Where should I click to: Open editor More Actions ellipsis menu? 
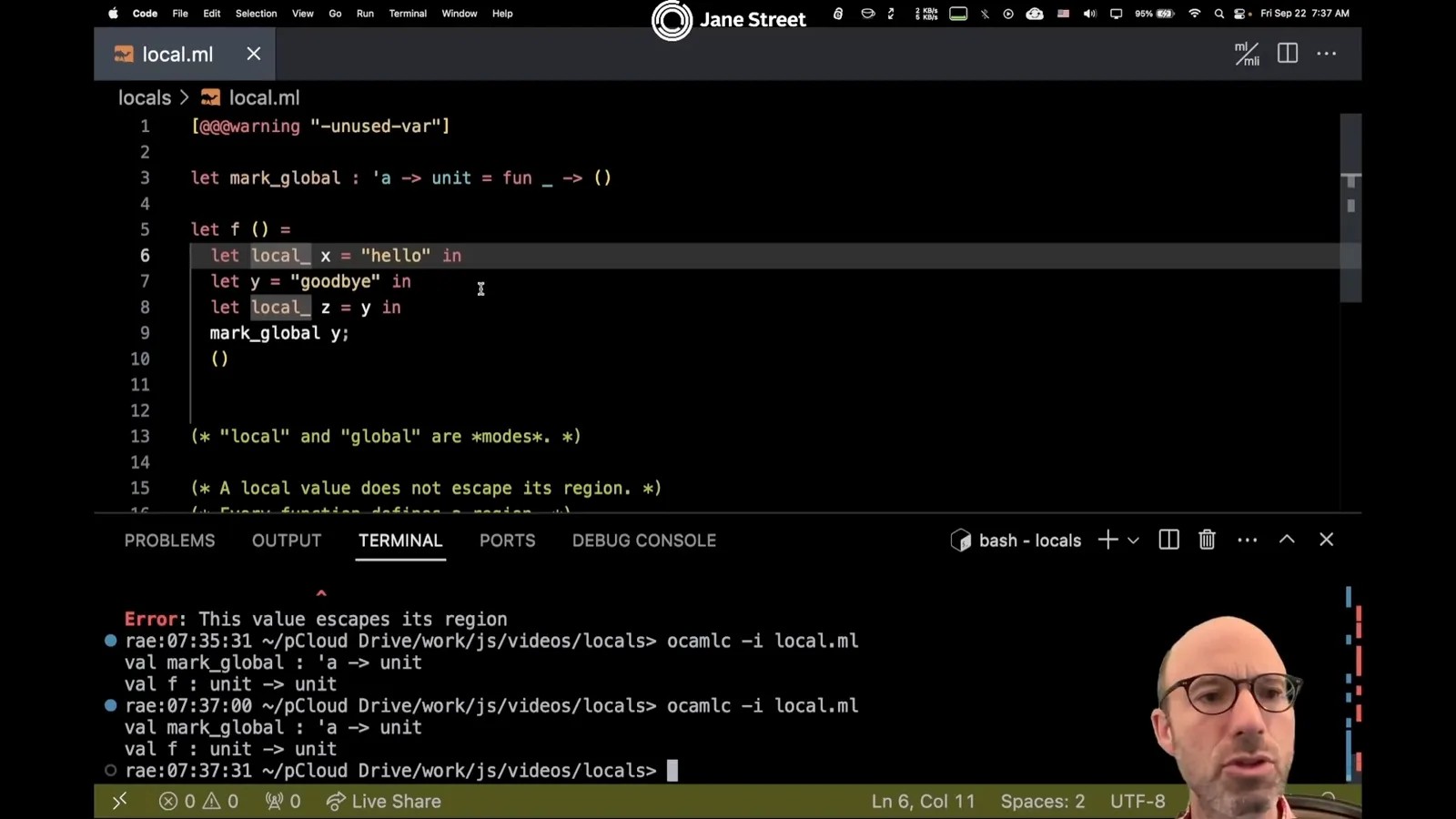(1327, 54)
